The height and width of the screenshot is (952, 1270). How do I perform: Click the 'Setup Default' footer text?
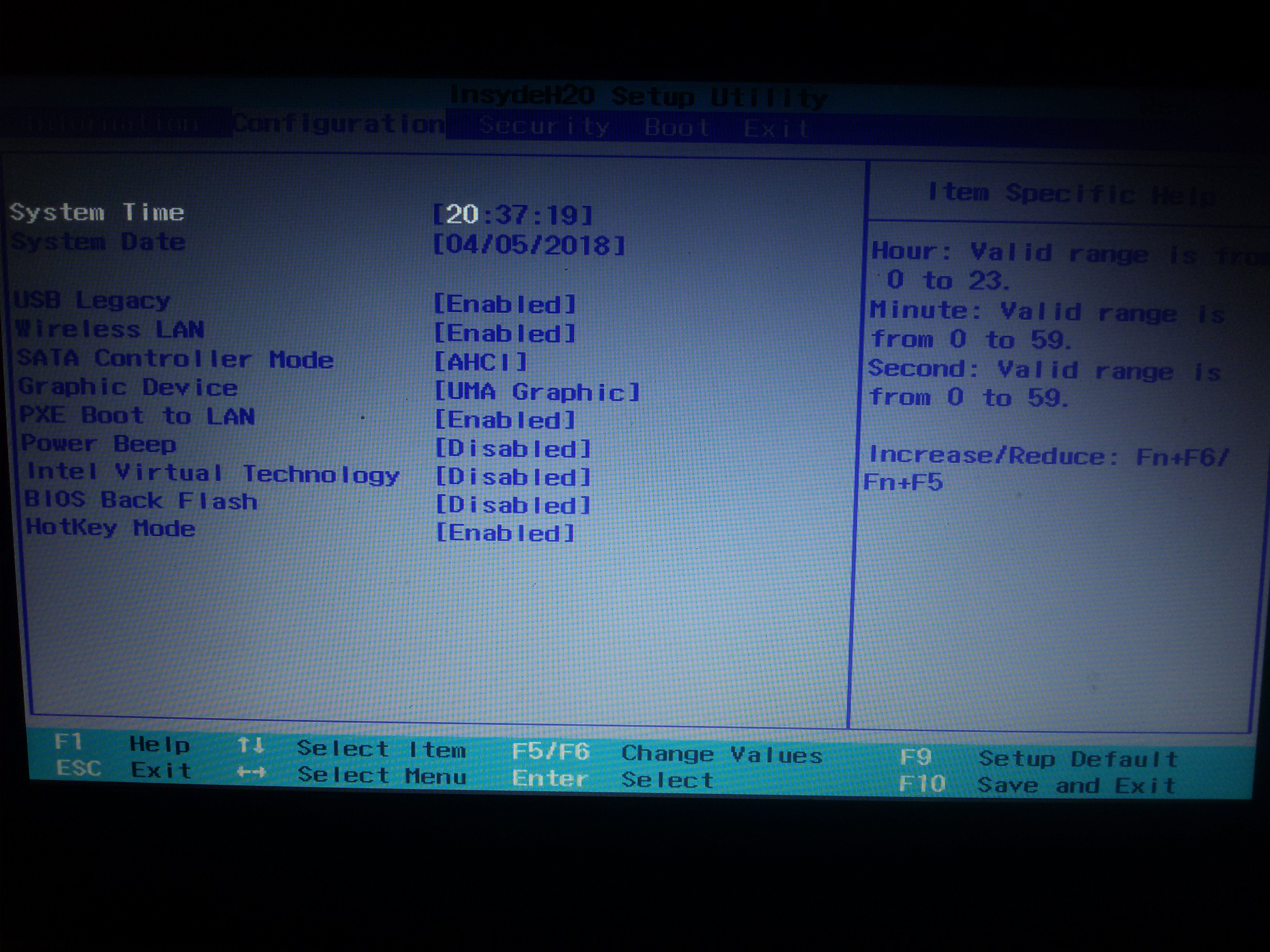click(x=1078, y=759)
